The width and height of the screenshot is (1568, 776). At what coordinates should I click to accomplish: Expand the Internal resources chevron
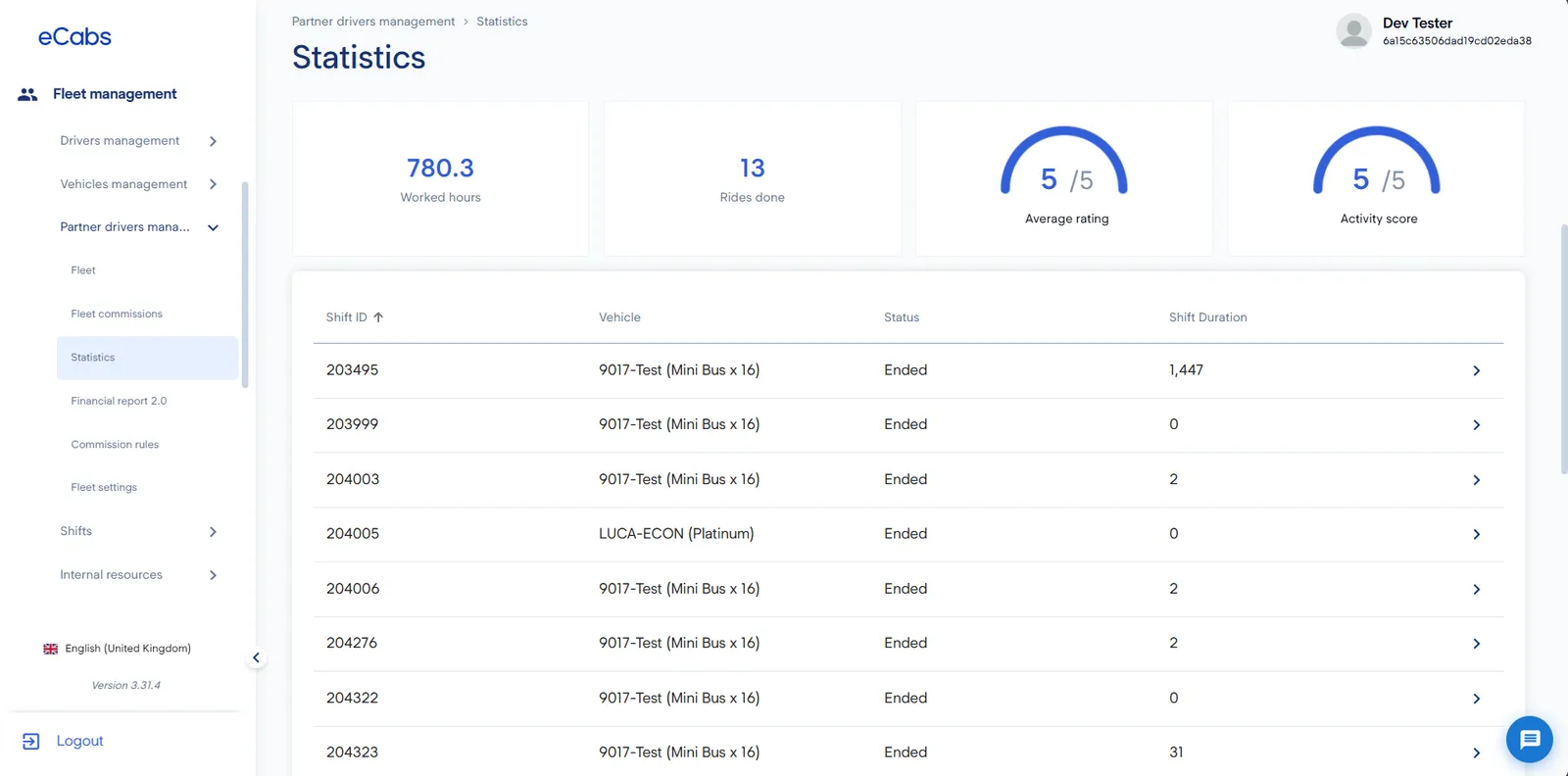click(213, 575)
